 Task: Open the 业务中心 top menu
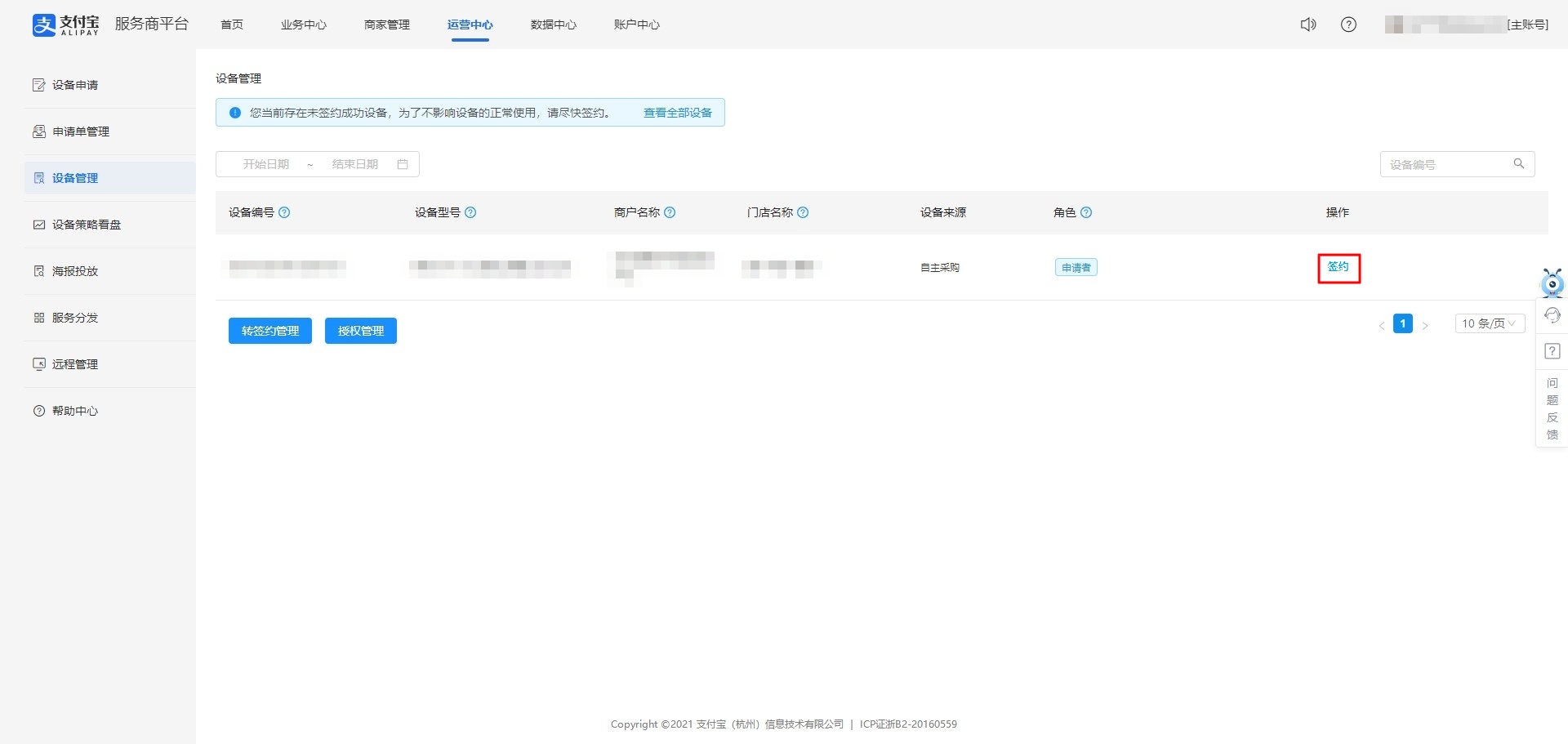click(x=304, y=25)
